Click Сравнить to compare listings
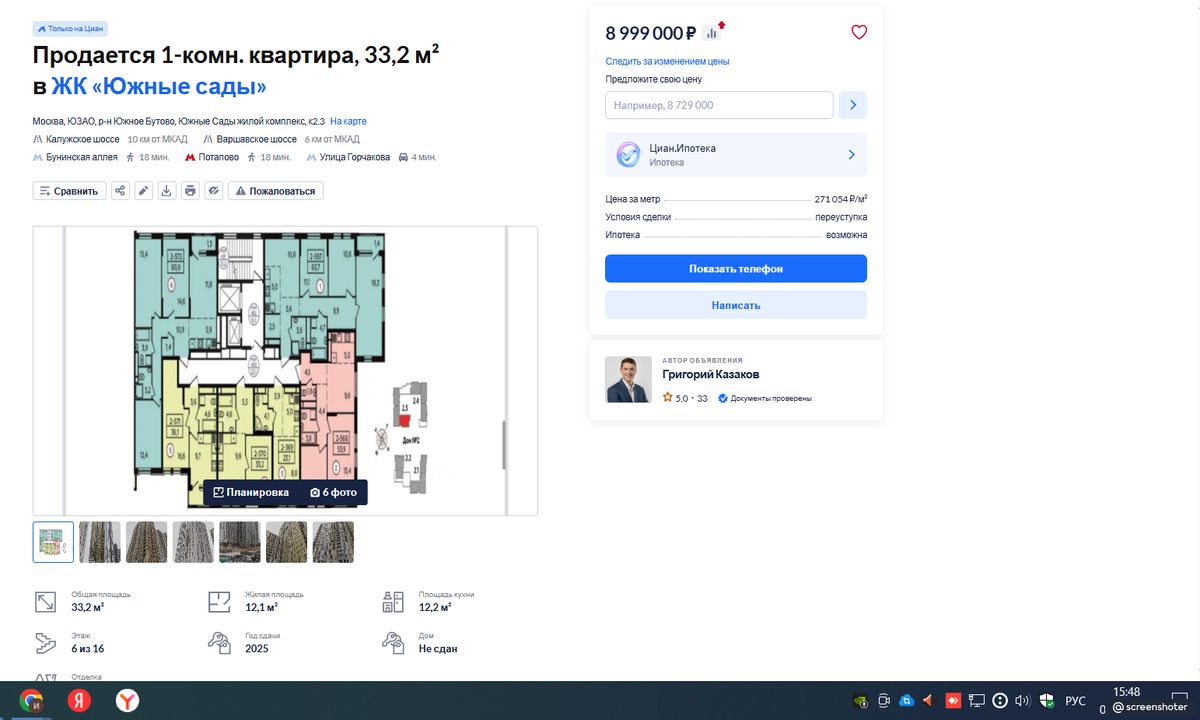This screenshot has height=720, width=1200. (x=70, y=191)
